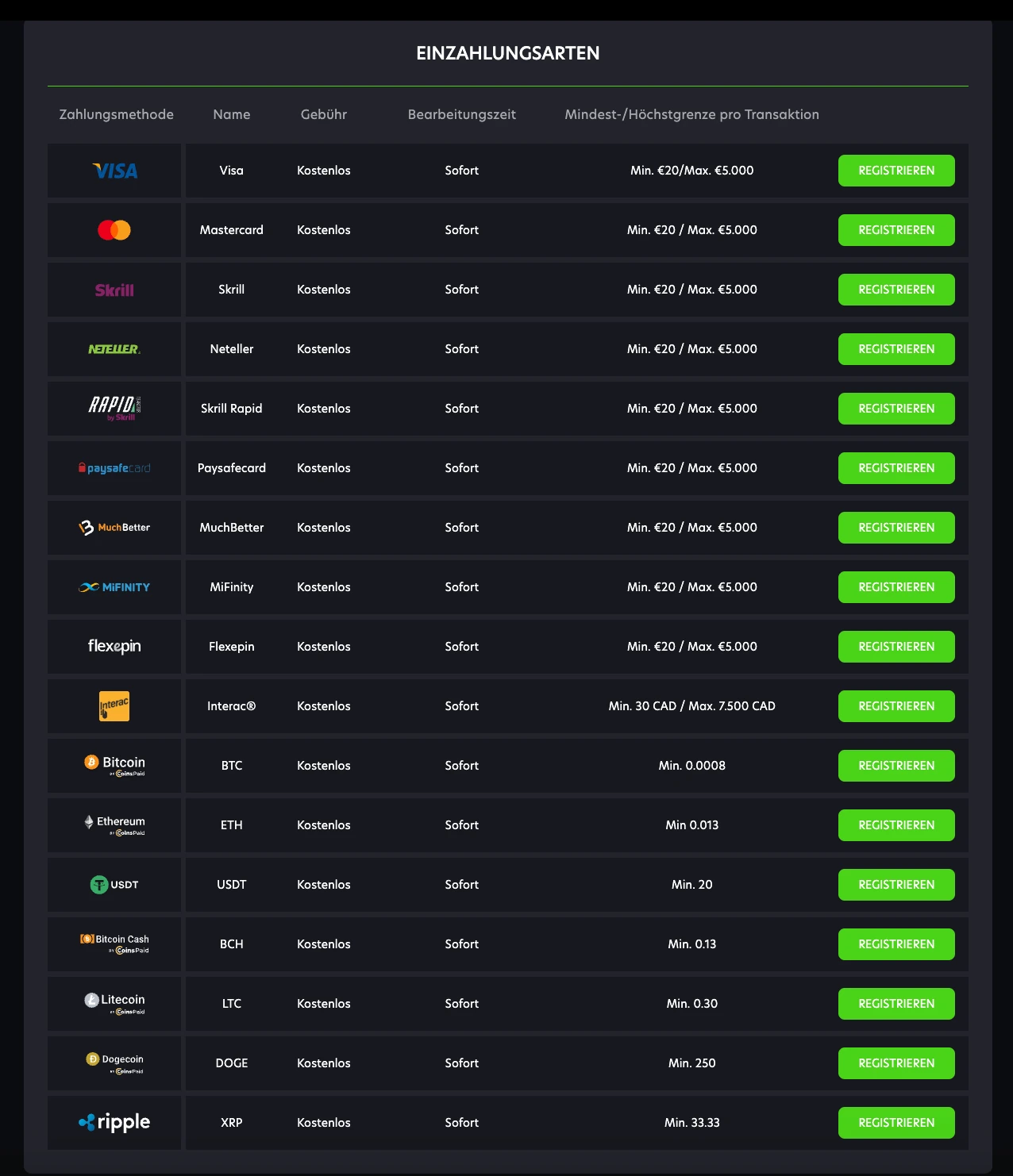Click the Flexepin name cell
The height and width of the screenshot is (1176, 1013).
point(232,647)
